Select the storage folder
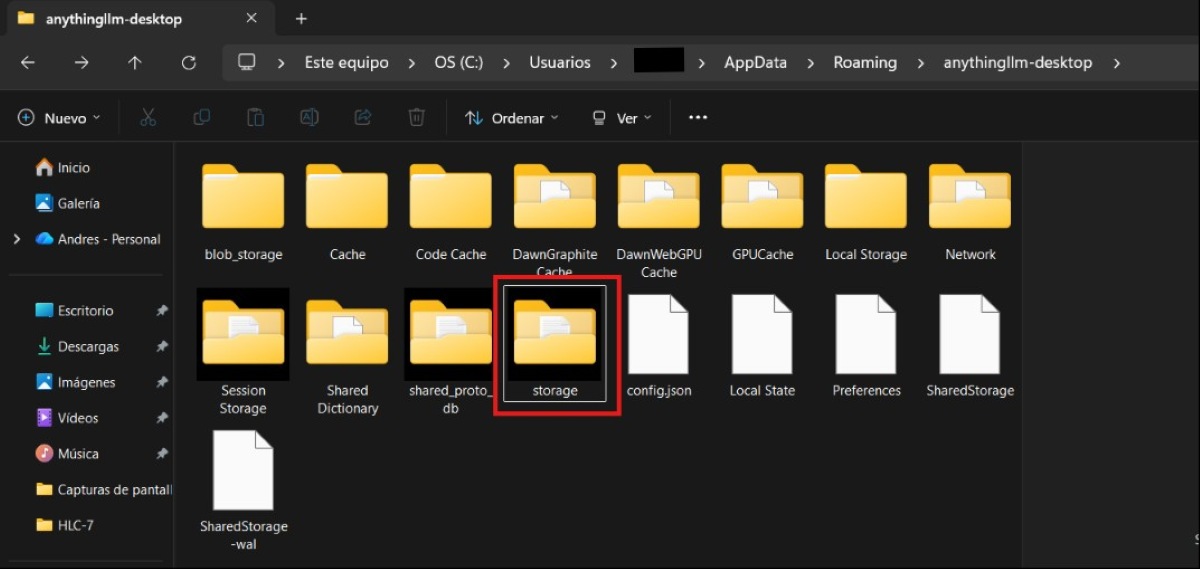 (555, 345)
